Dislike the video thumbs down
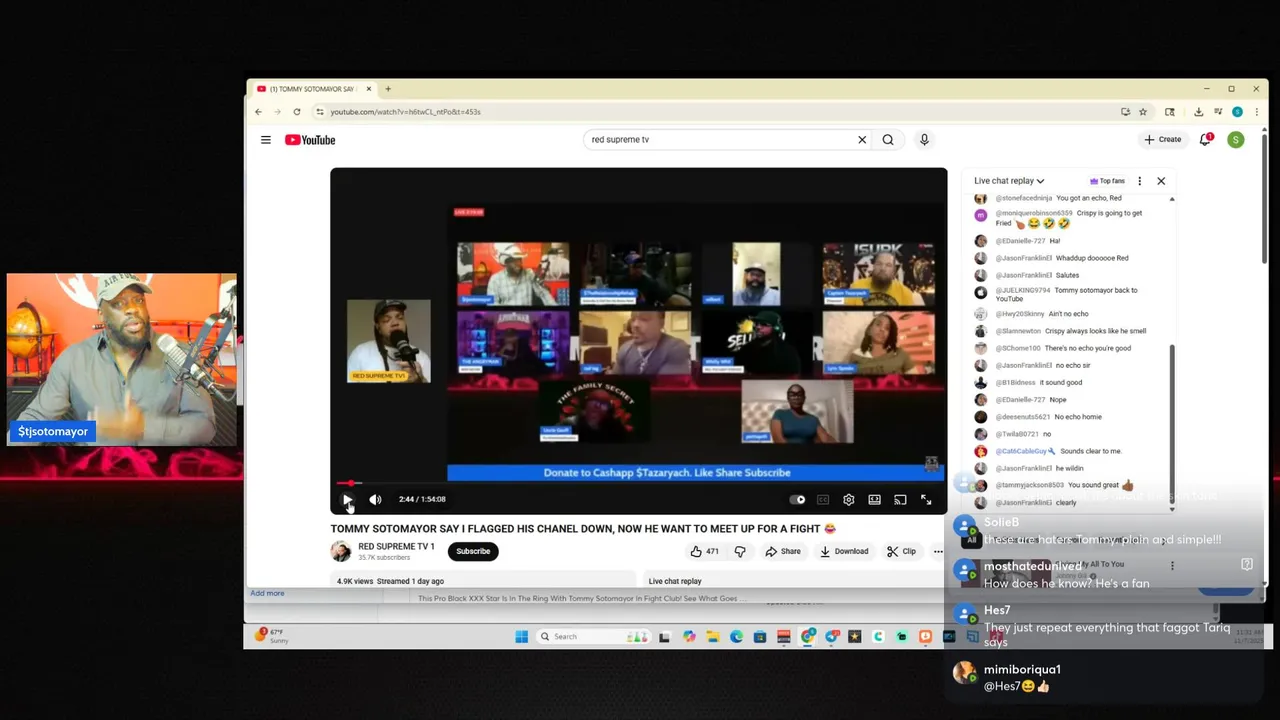Viewport: 1280px width, 720px height. [x=740, y=551]
